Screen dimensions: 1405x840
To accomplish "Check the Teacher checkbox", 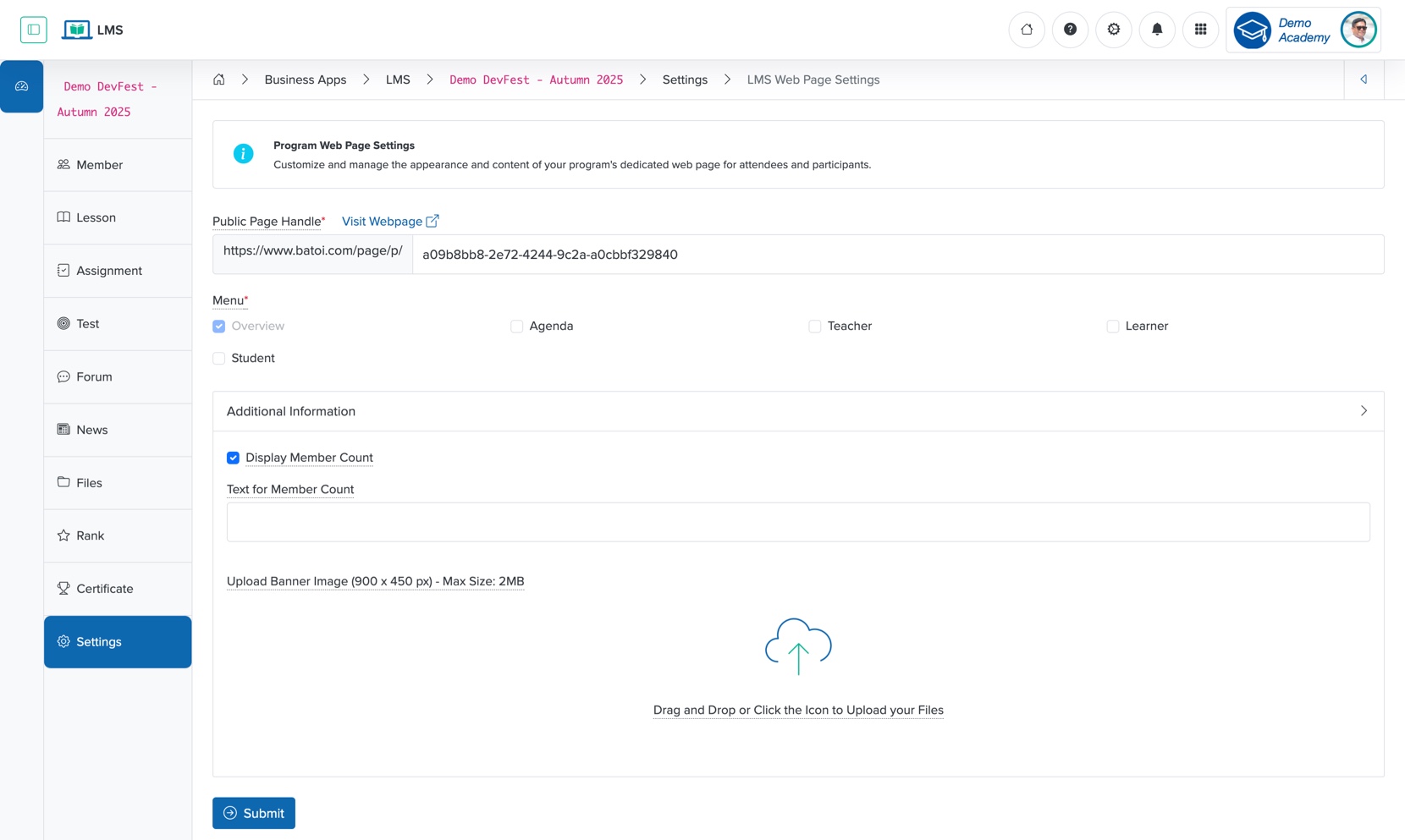I will [813, 326].
